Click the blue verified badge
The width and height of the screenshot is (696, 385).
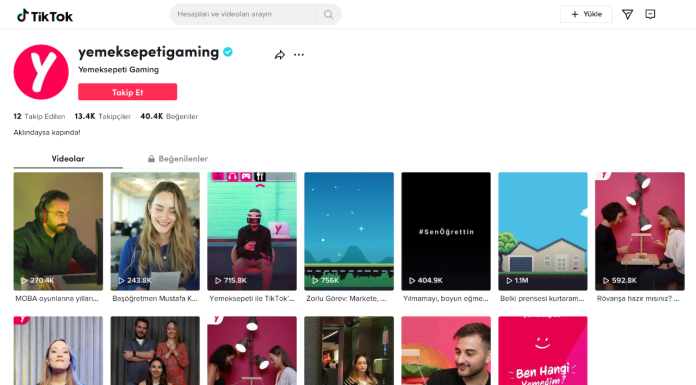click(x=228, y=52)
